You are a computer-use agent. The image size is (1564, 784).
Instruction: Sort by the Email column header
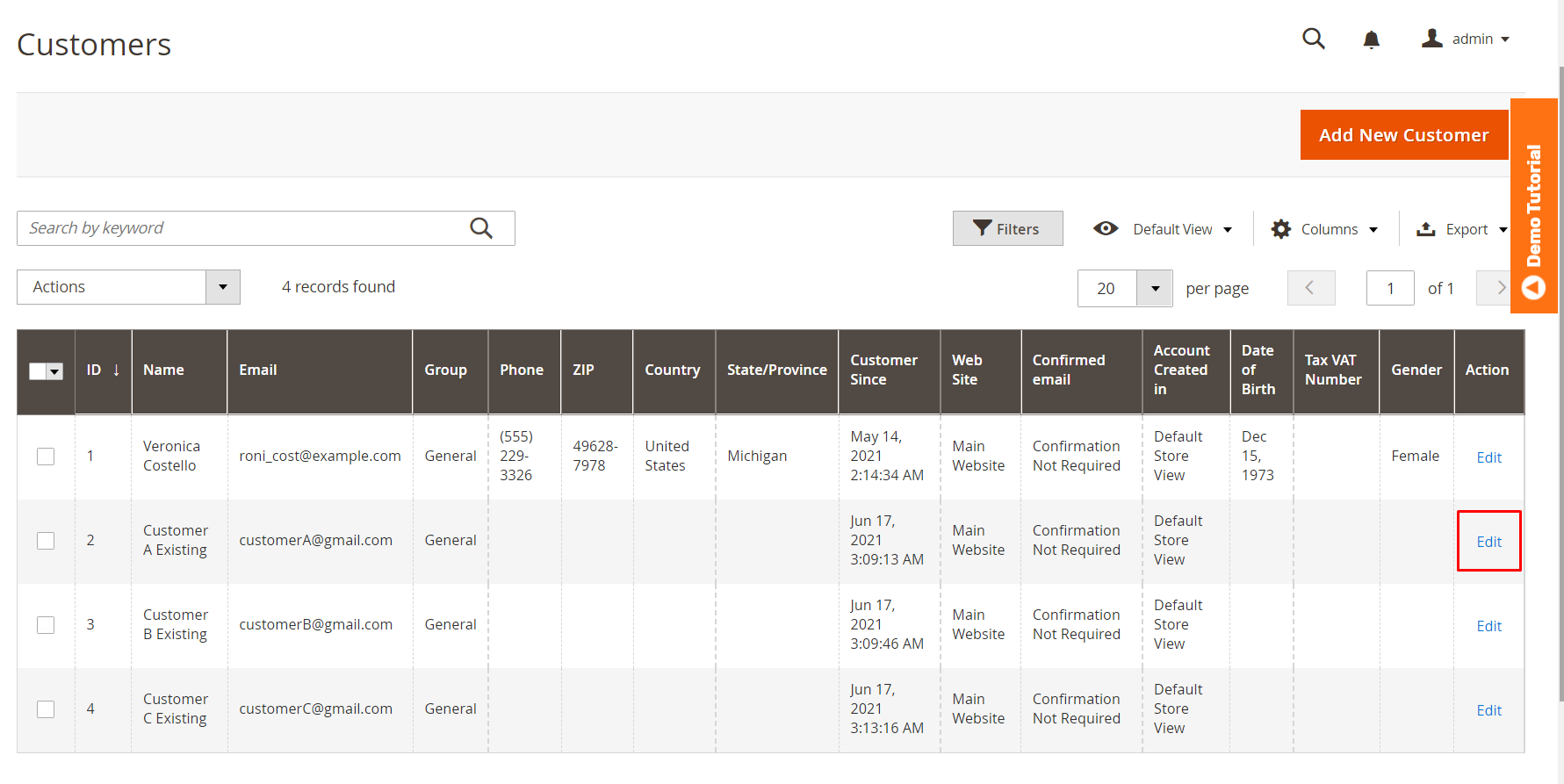click(320, 371)
